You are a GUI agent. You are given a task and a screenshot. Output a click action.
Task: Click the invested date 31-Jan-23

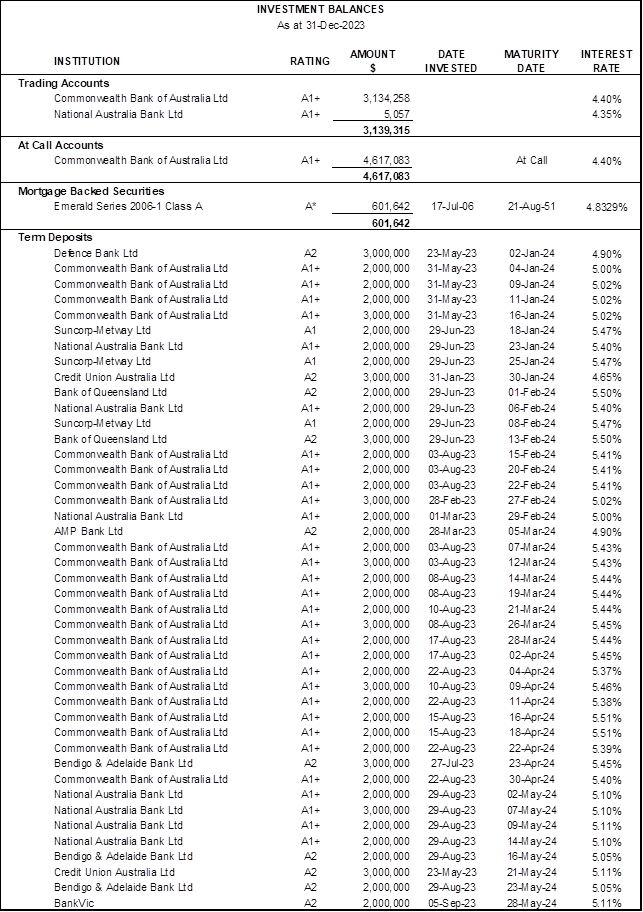452,377
